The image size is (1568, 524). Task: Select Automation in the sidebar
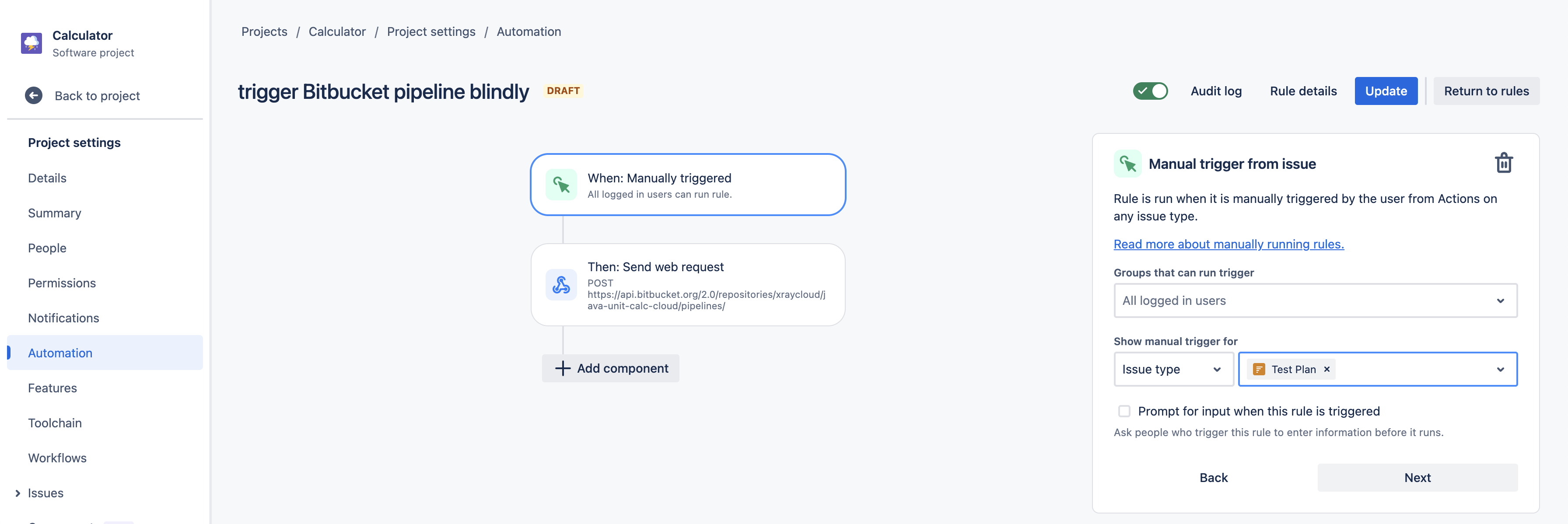[x=105, y=353]
